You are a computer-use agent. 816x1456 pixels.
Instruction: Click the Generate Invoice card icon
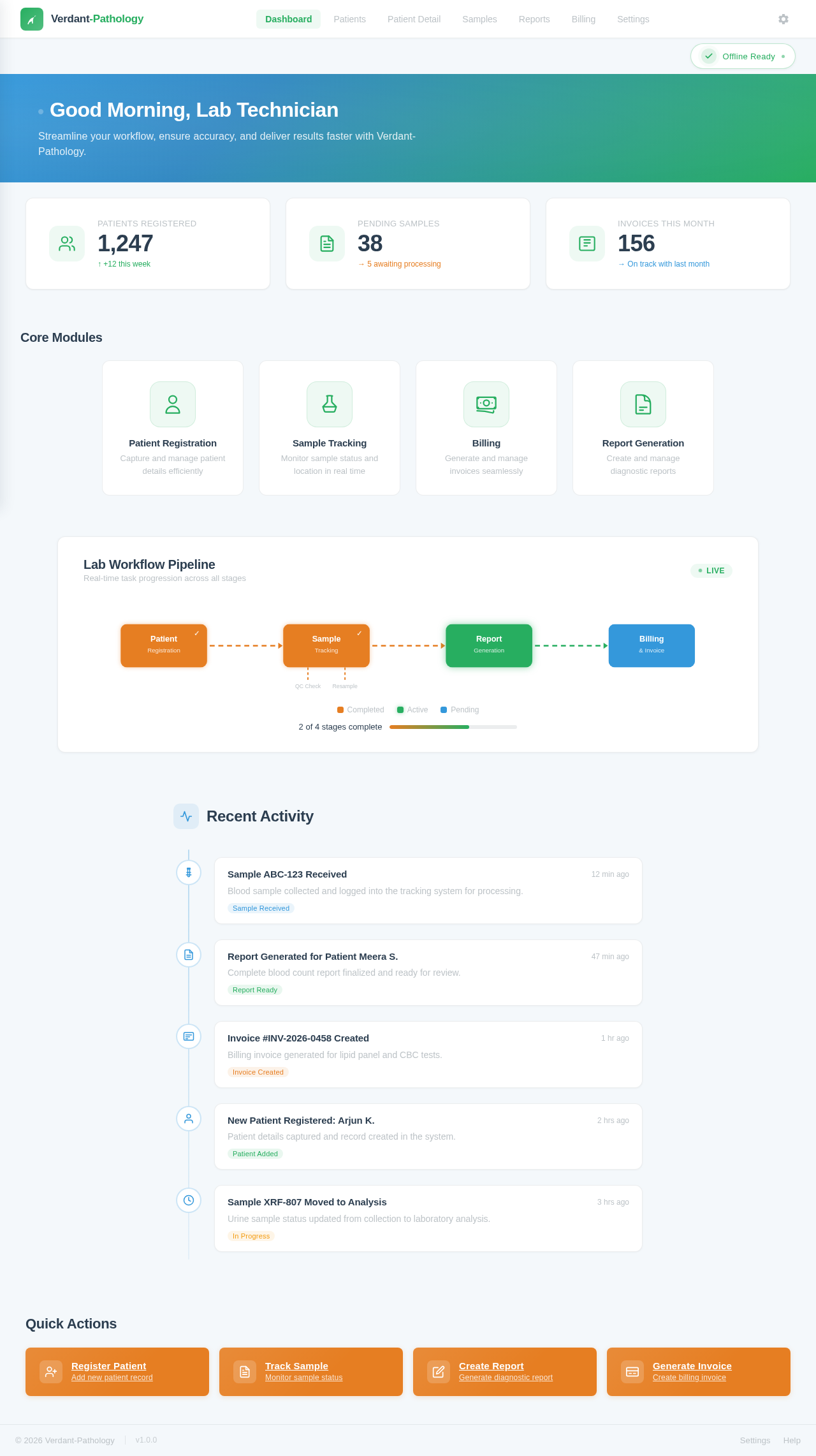[x=632, y=1372]
